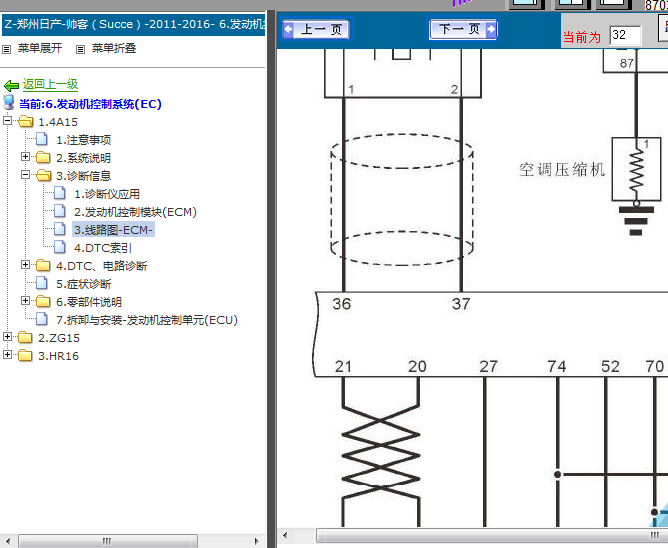Open 5.症状诊断 page
Image resolution: width=668 pixels, height=548 pixels.
84,284
